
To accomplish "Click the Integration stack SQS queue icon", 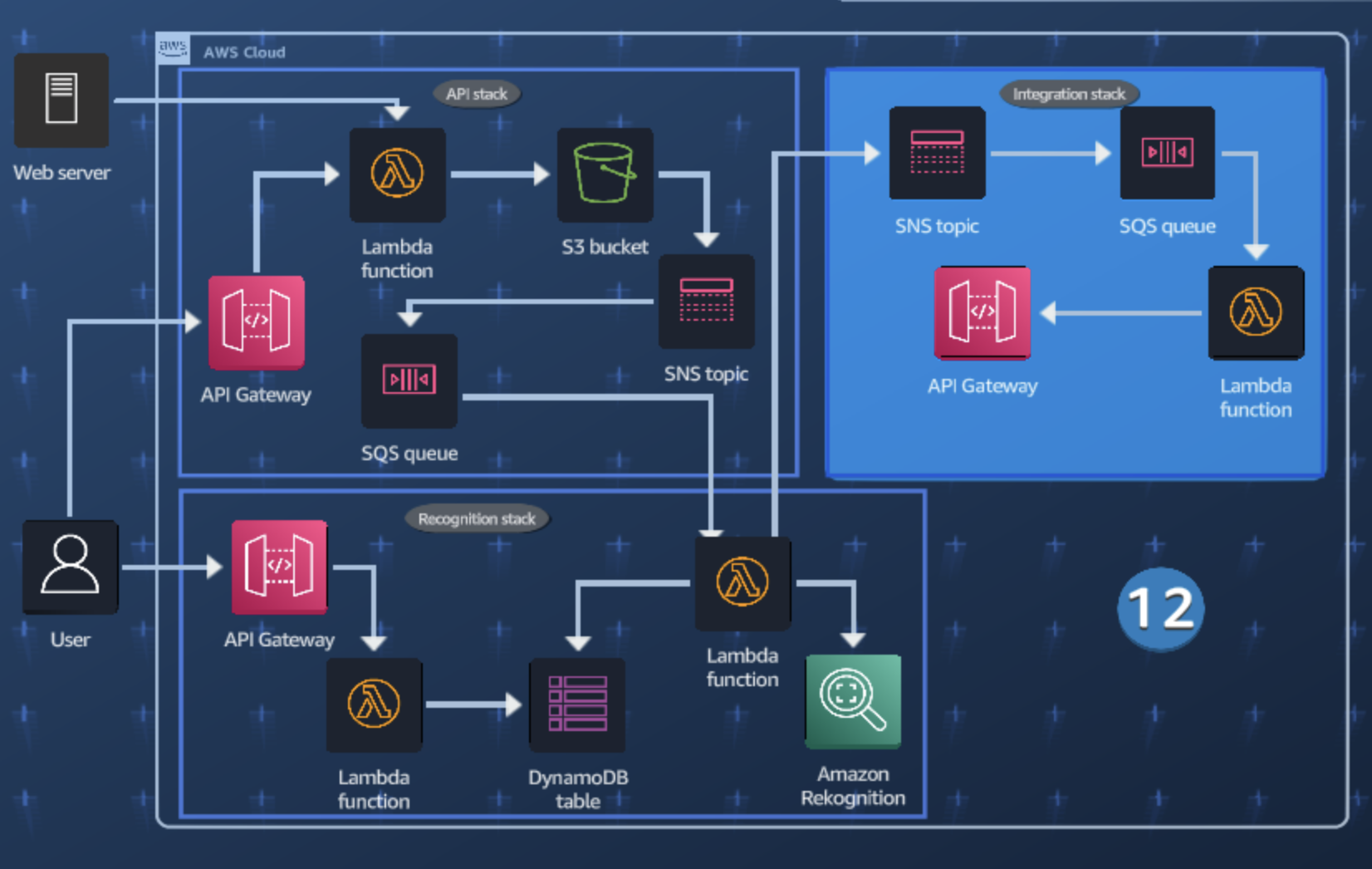I will pos(1168,153).
